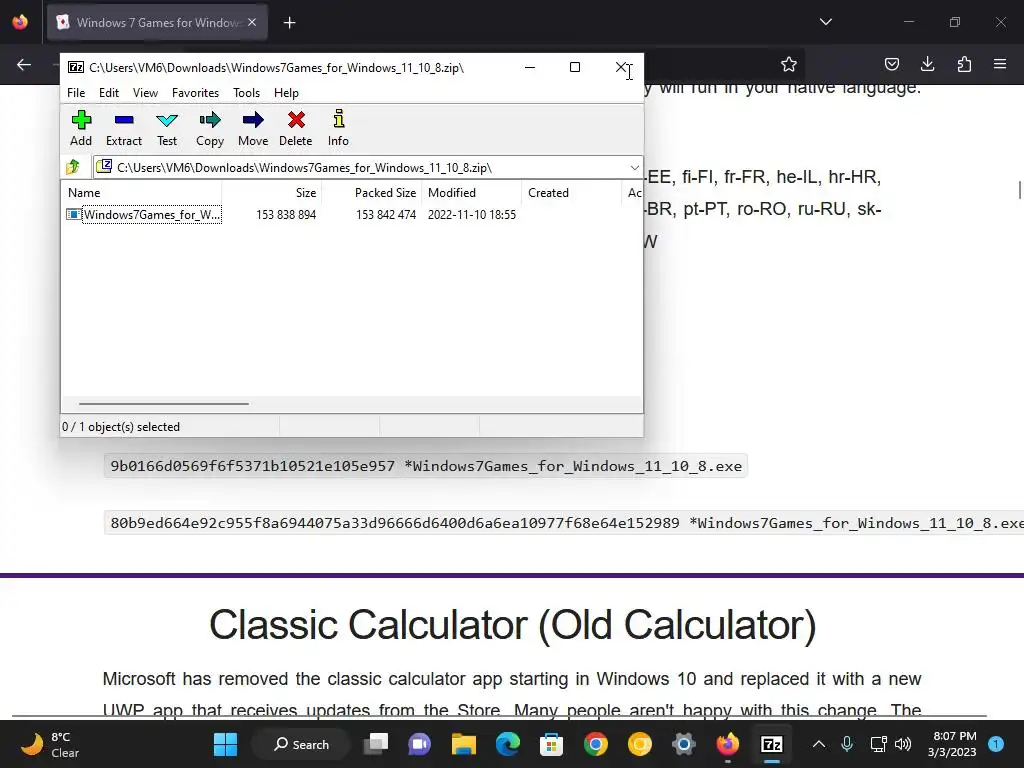Click the Extract toolbar icon
This screenshot has width=1024, height=768.
coord(123,128)
